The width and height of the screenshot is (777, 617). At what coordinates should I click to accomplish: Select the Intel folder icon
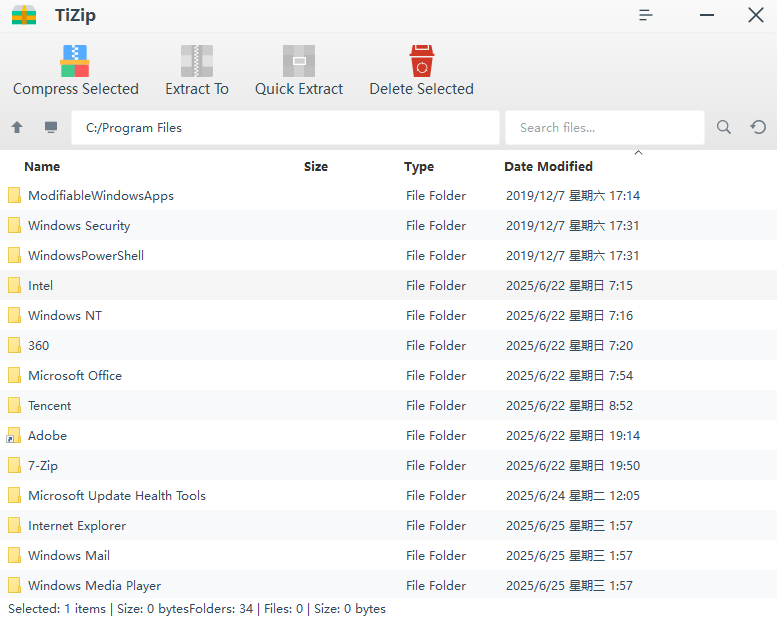[14, 285]
